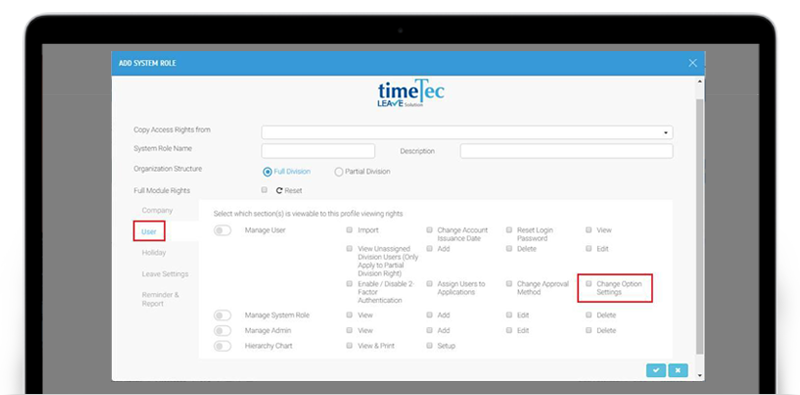Check Manage System Role Add checkbox
The width and height of the screenshot is (800, 395).
[x=430, y=315]
